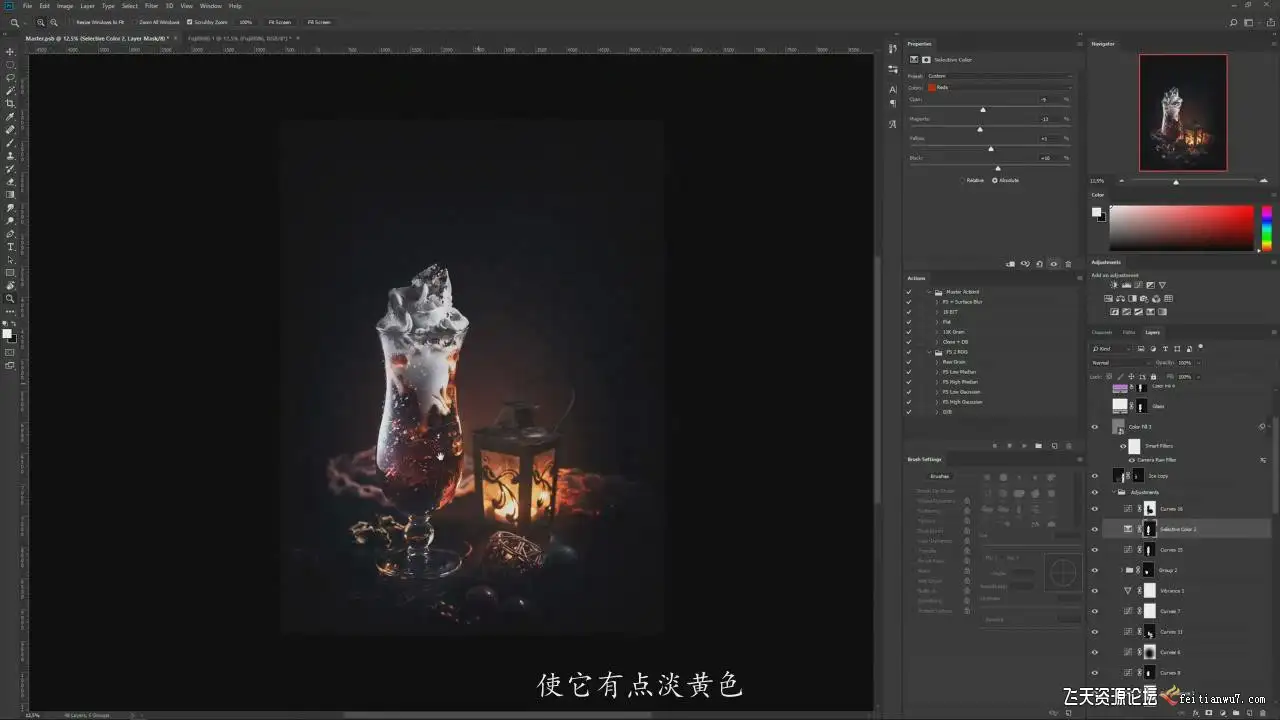Select the Clone Stamp tool
Screen dimensions: 1280x720
pyautogui.click(x=10, y=156)
